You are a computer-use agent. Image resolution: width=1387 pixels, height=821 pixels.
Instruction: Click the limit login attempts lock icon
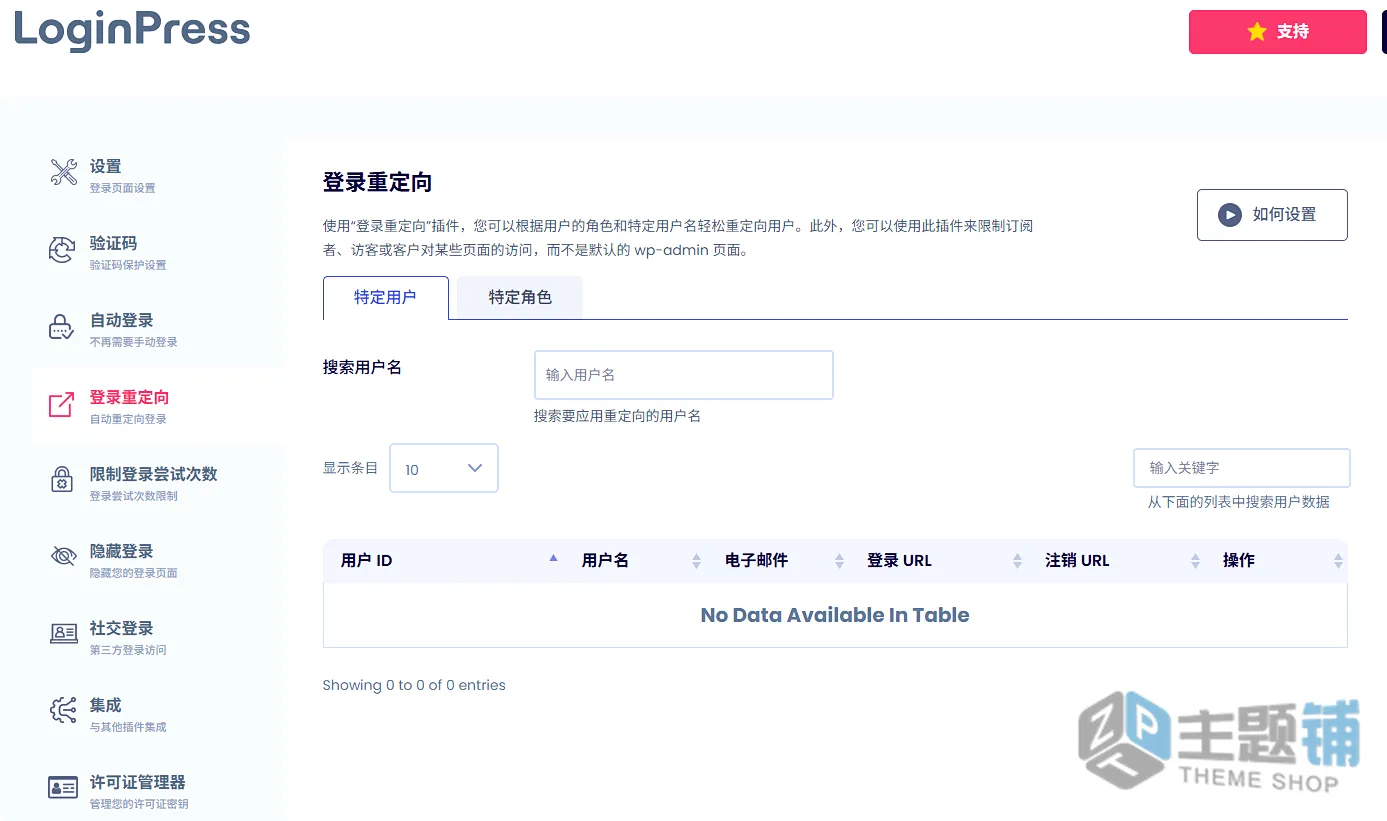tap(62, 480)
